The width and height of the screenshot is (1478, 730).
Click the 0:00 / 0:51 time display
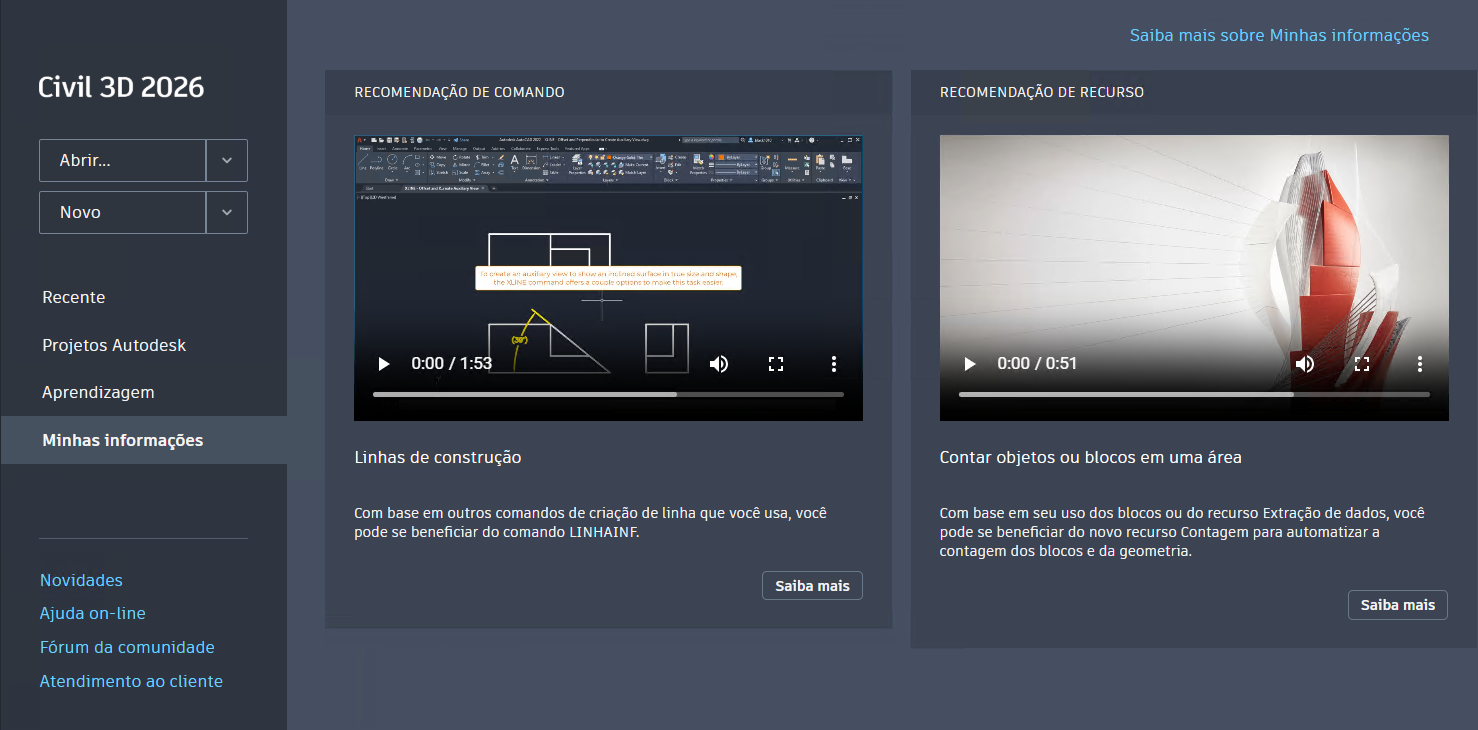1037,364
